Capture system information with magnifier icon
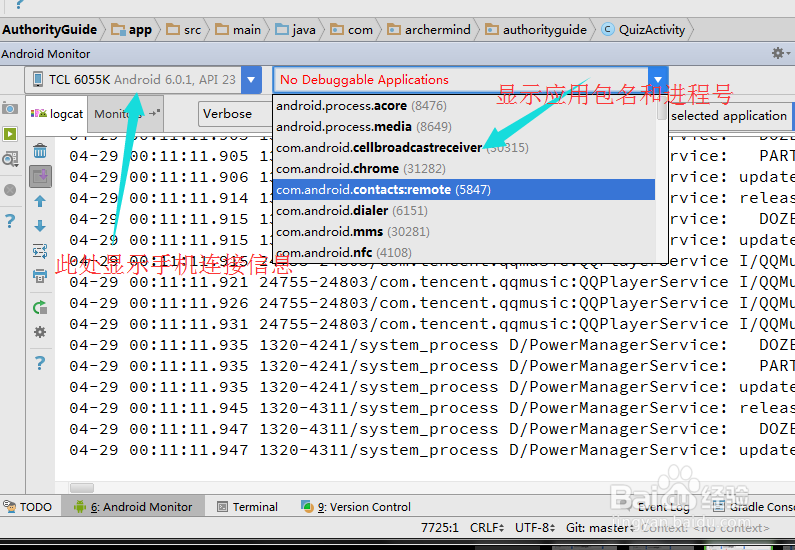Screen dimensions: 795x550 [10, 160]
